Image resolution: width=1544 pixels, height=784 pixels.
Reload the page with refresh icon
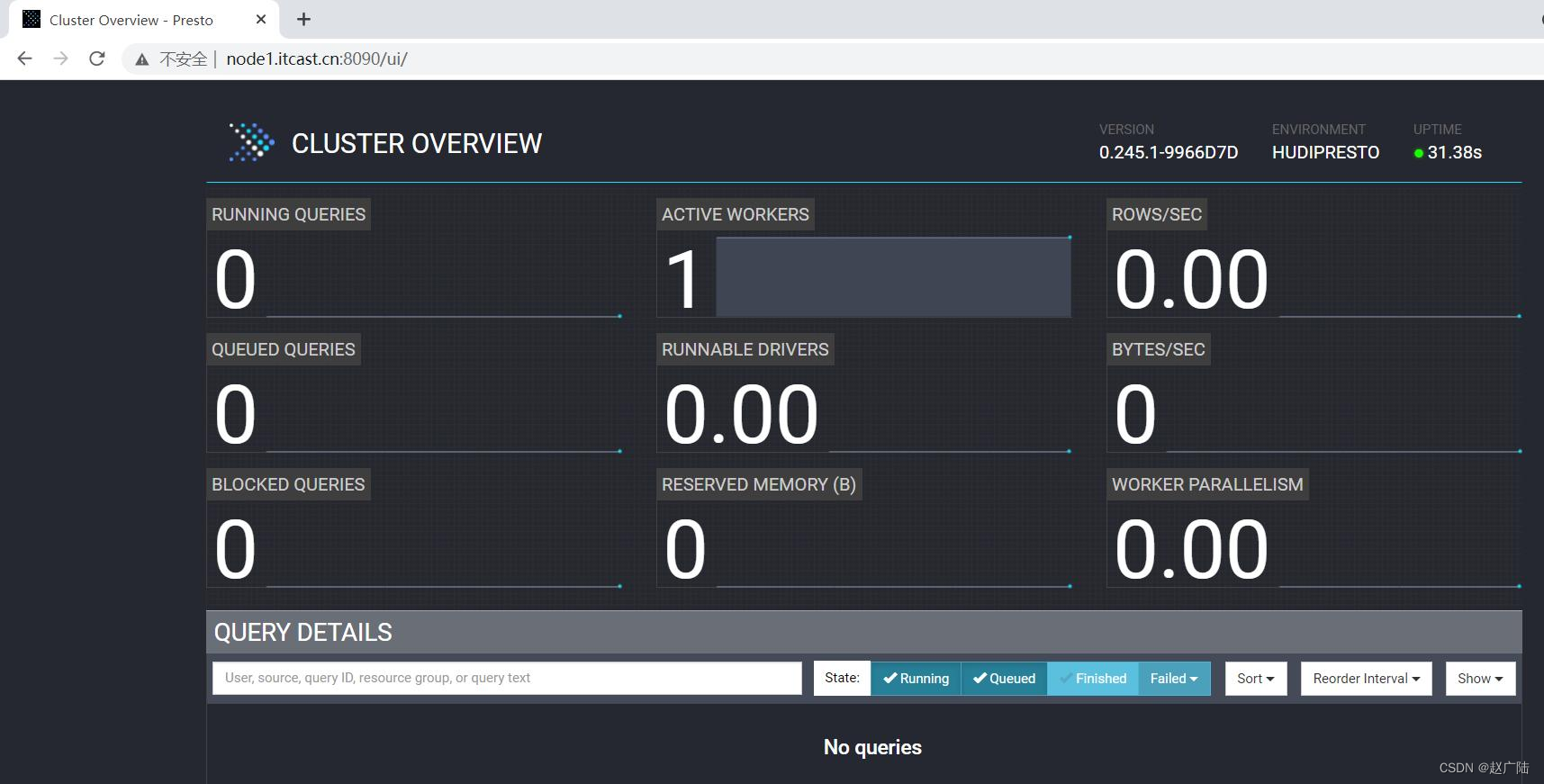[x=97, y=59]
